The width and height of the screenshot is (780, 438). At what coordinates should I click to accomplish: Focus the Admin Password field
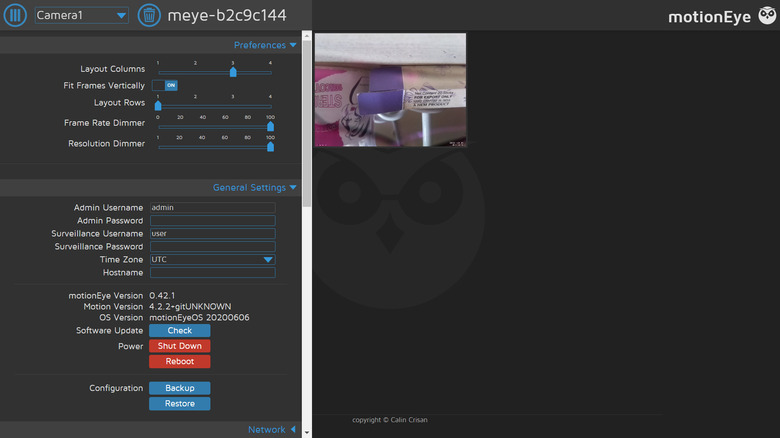212,220
